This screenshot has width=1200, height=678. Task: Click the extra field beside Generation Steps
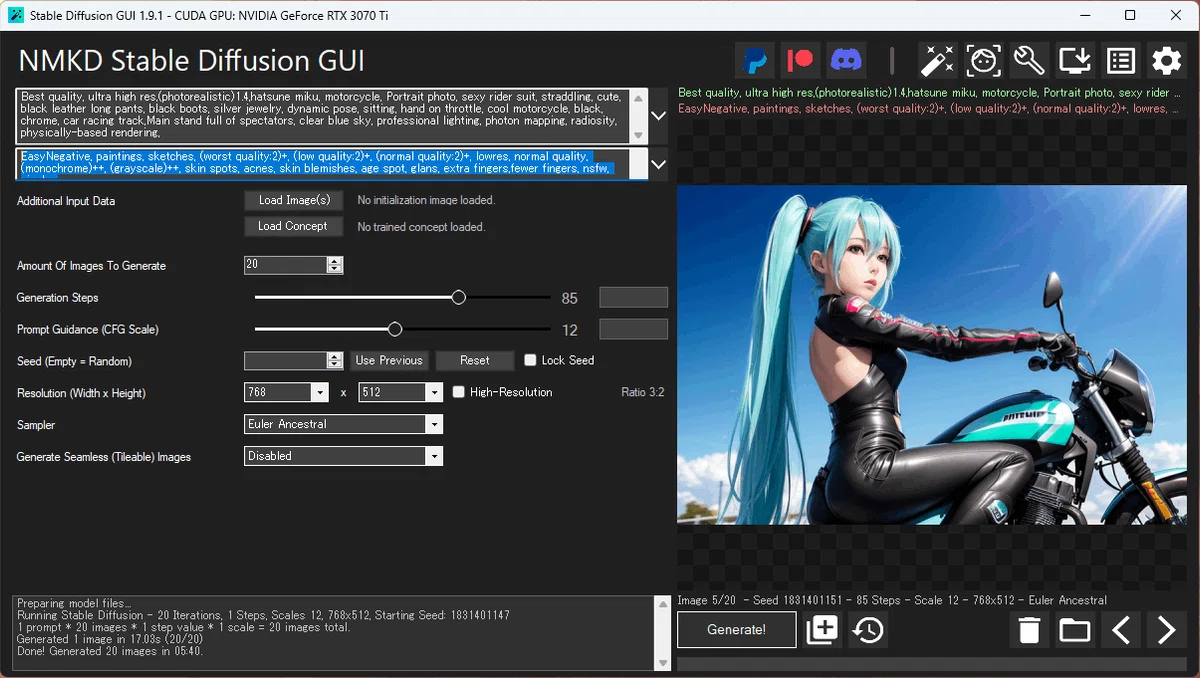pyautogui.click(x=633, y=297)
